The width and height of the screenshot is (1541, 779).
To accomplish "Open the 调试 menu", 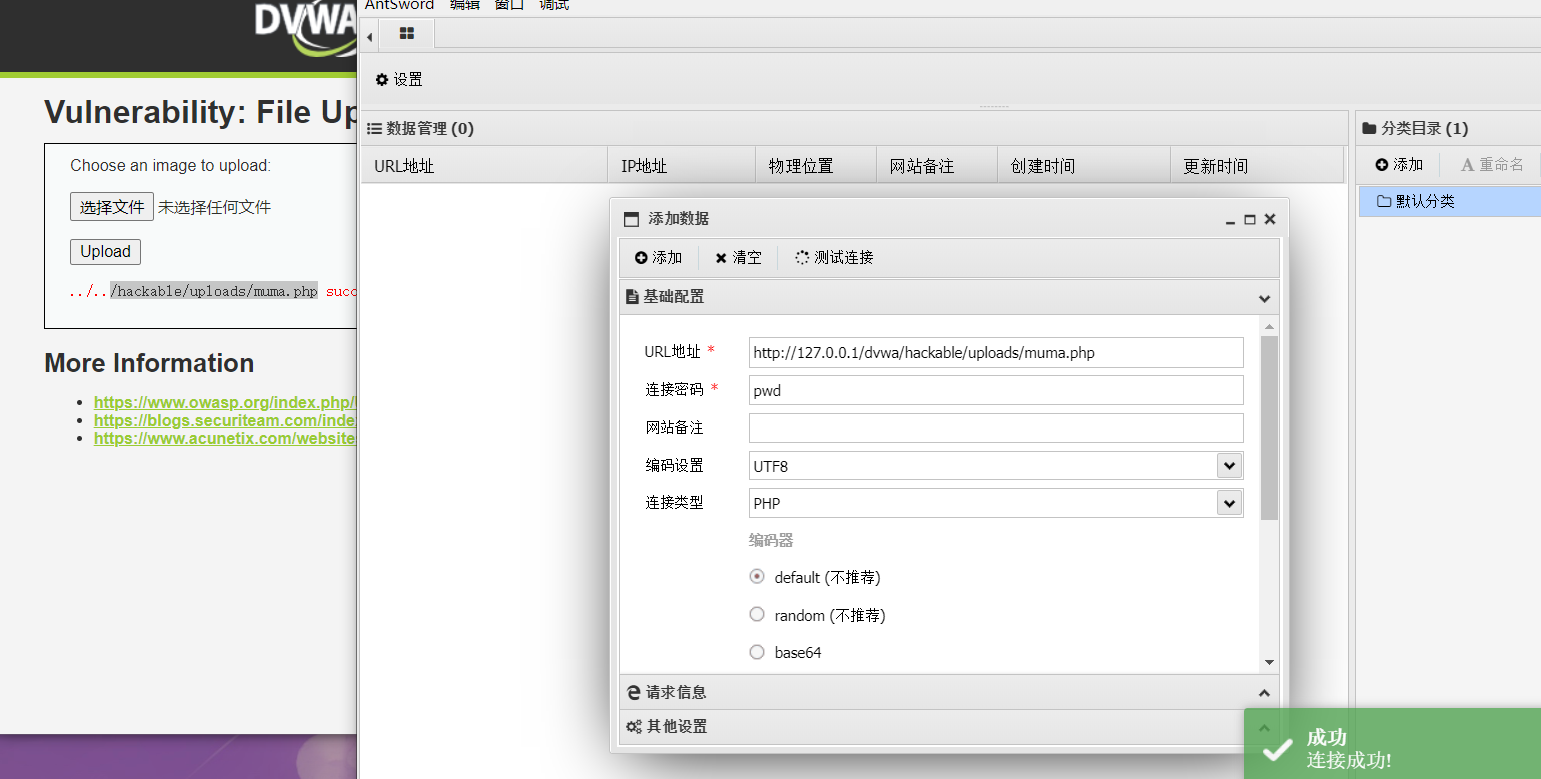I will point(554,4).
